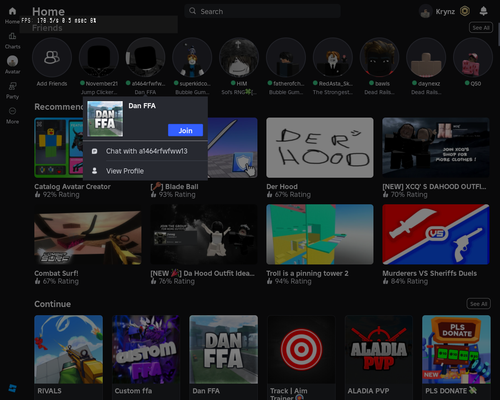The width and height of the screenshot is (500, 400).
Task: Click the chat bubble icon in popup
Action: click(x=94, y=151)
